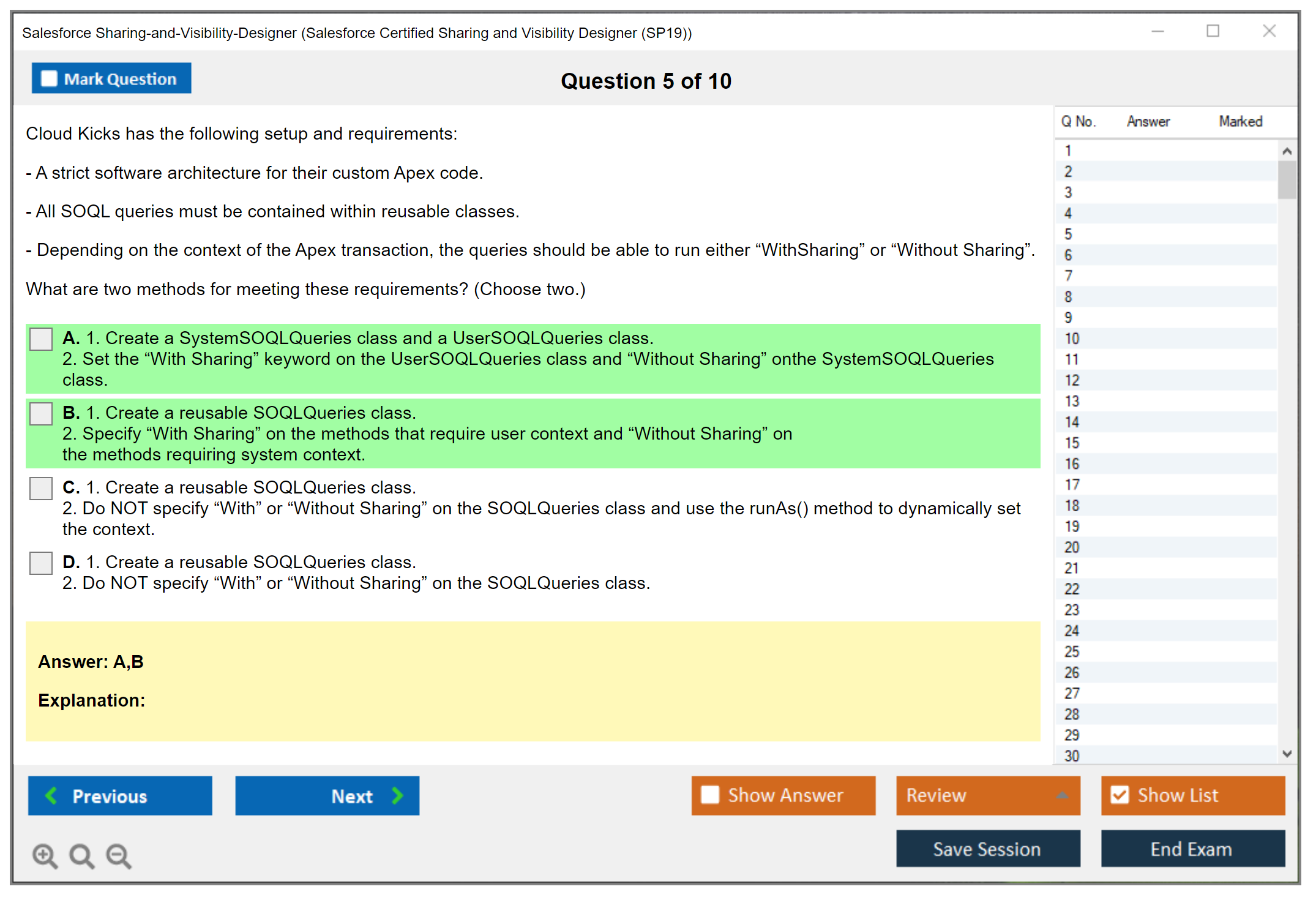Click the zoom out magnifier icon
The height and width of the screenshot is (900, 1316).
[x=119, y=855]
